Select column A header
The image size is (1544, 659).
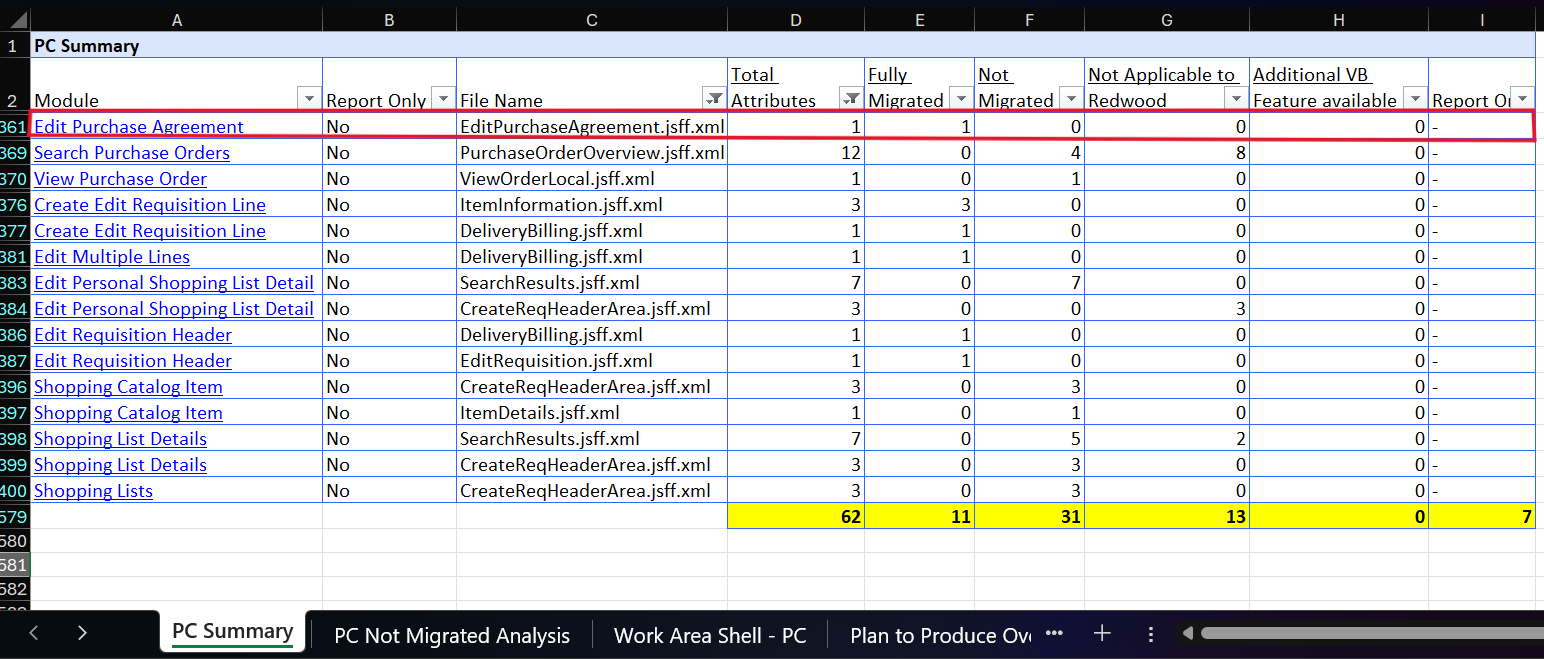coord(176,19)
